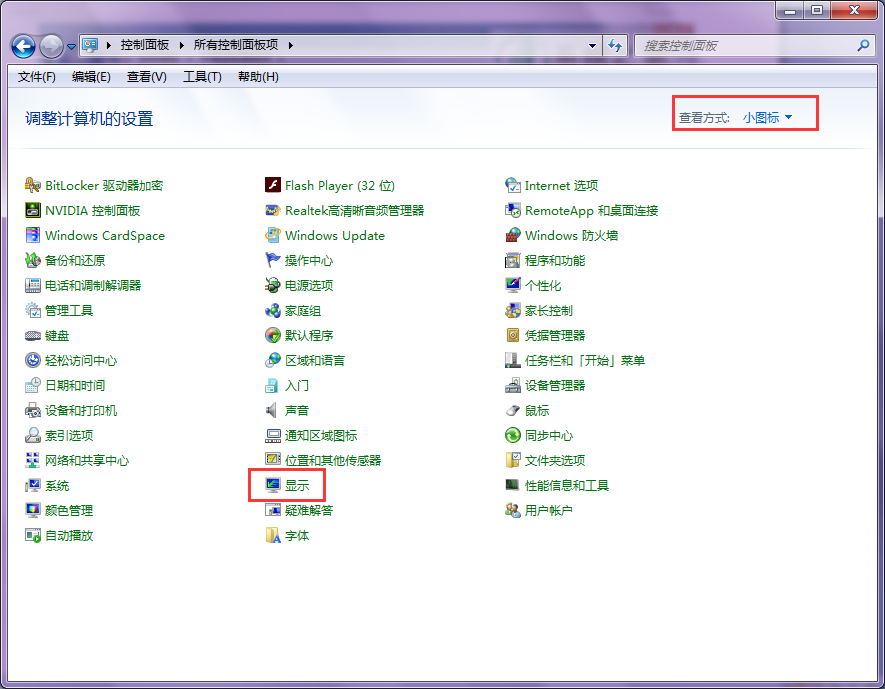Viewport: 885px width, 689px height.
Task: Click the 日期和时间 icon
Action: point(33,385)
